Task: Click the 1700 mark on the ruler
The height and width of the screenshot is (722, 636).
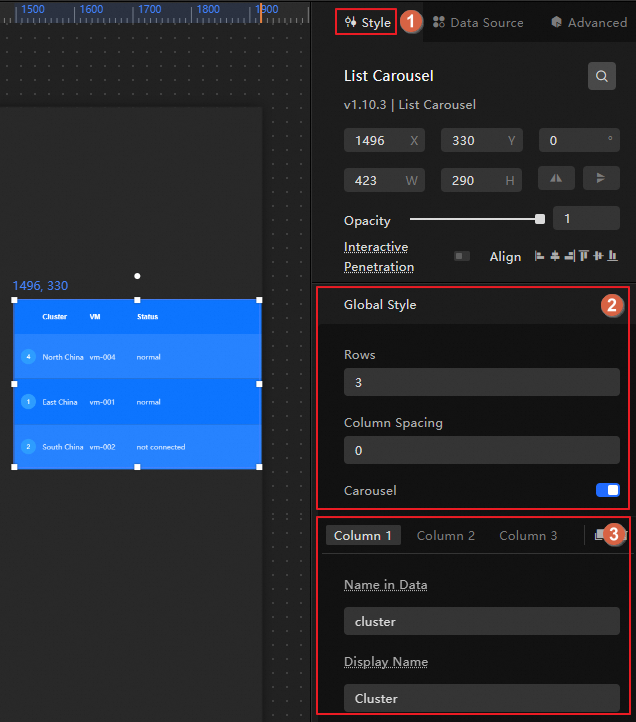Action: pyautogui.click(x=150, y=9)
